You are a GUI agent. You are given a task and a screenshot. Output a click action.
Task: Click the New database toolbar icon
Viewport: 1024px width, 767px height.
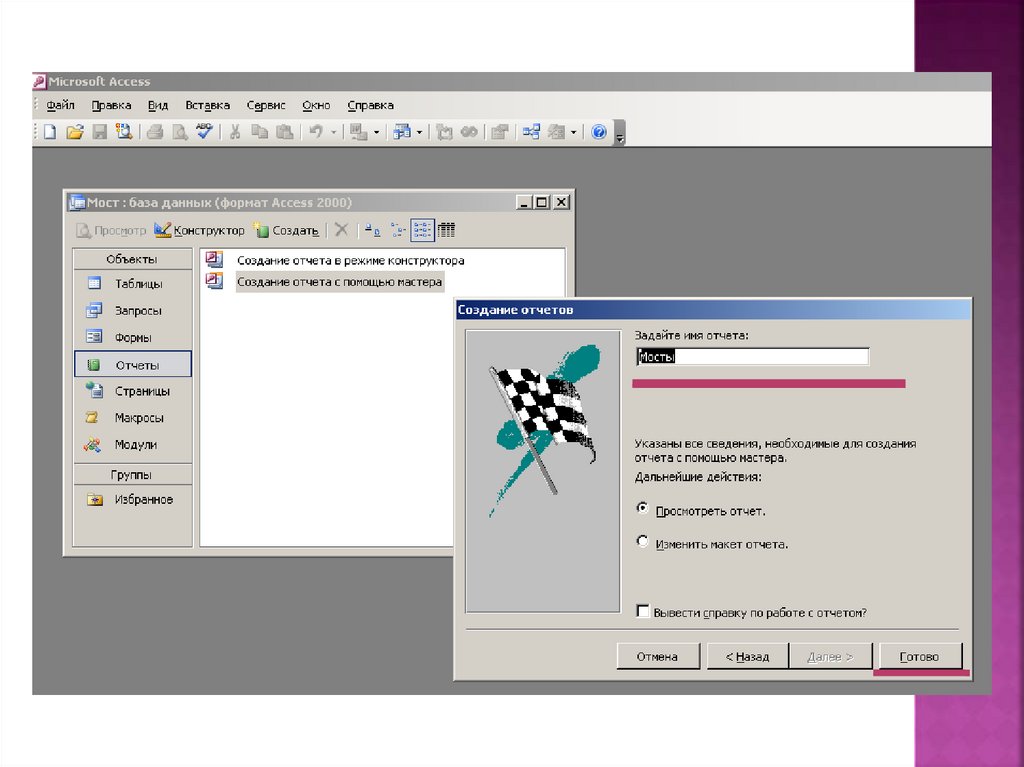50,132
